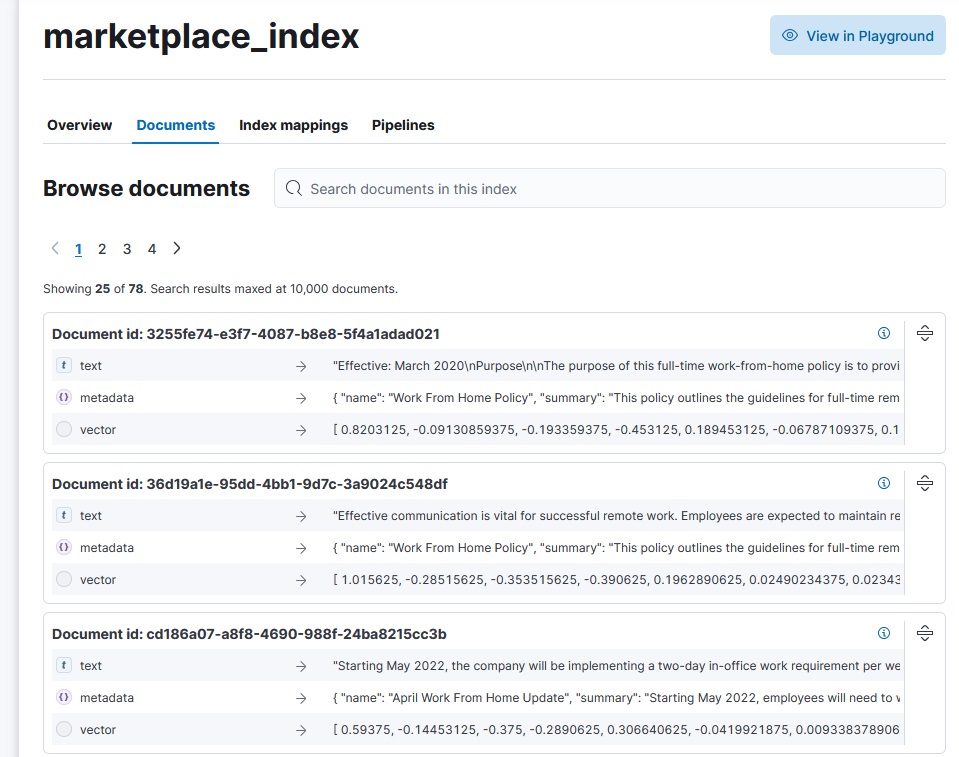Image resolution: width=959 pixels, height=757 pixels.
Task: Click the search magnifier icon in the search bar
Action: click(x=293, y=188)
